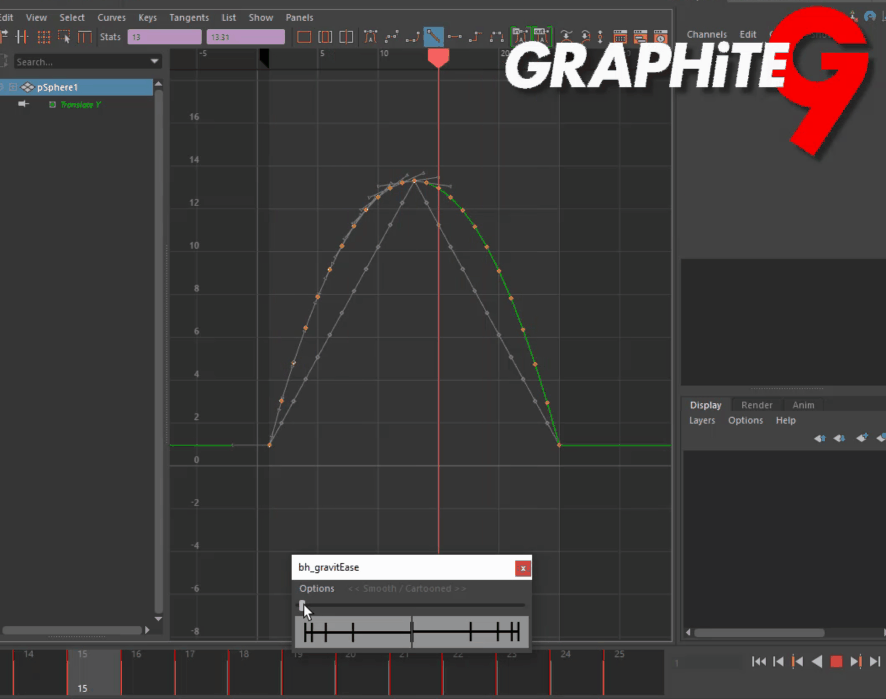Apply Plateau tangents icon
The height and width of the screenshot is (699, 886).
[x=496, y=37]
